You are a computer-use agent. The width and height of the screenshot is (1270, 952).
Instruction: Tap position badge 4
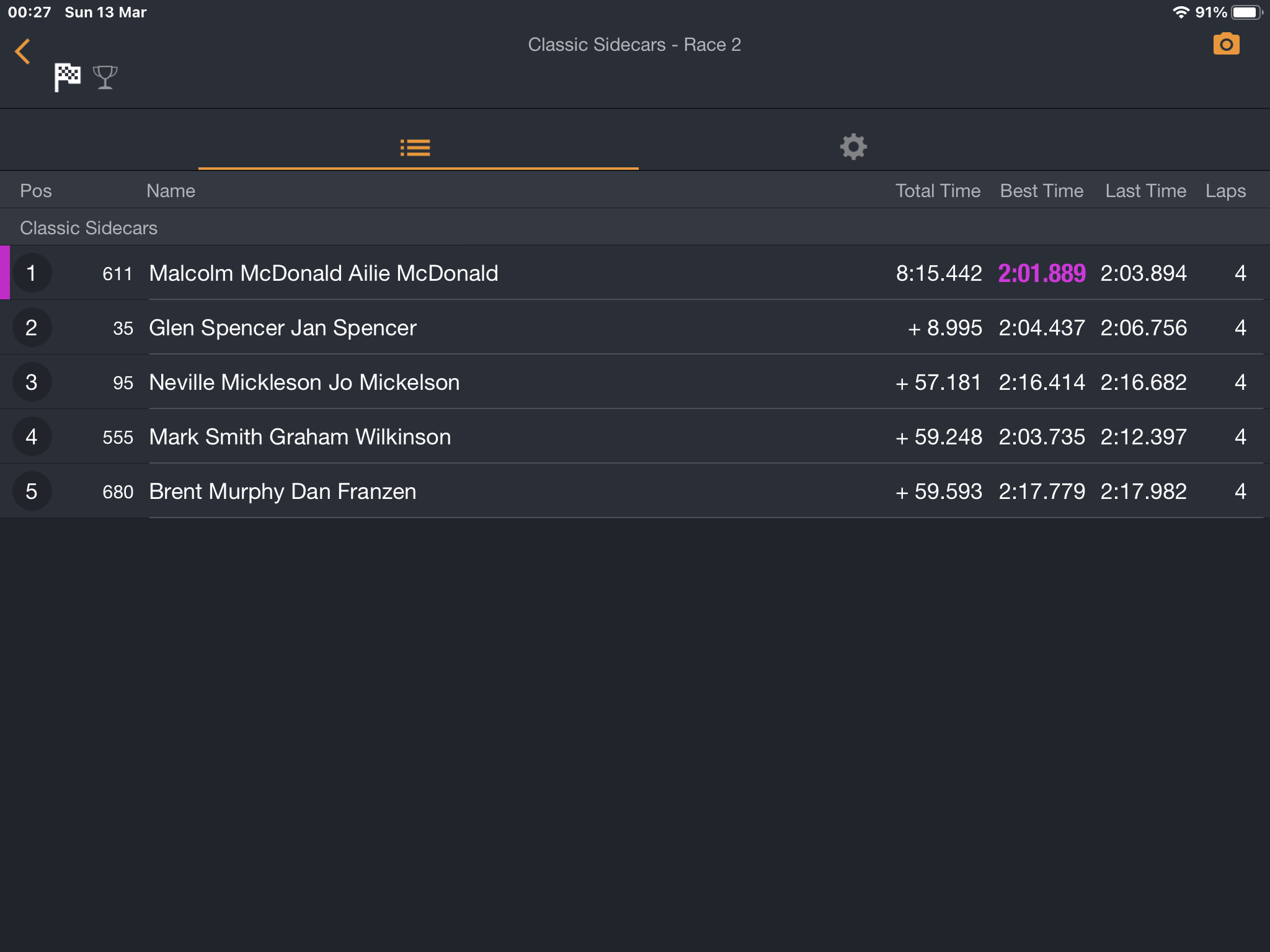32,437
